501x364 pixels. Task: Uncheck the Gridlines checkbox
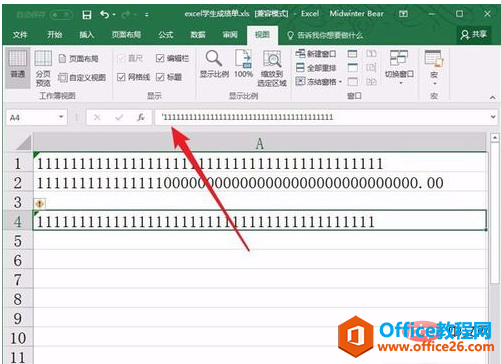[x=121, y=77]
